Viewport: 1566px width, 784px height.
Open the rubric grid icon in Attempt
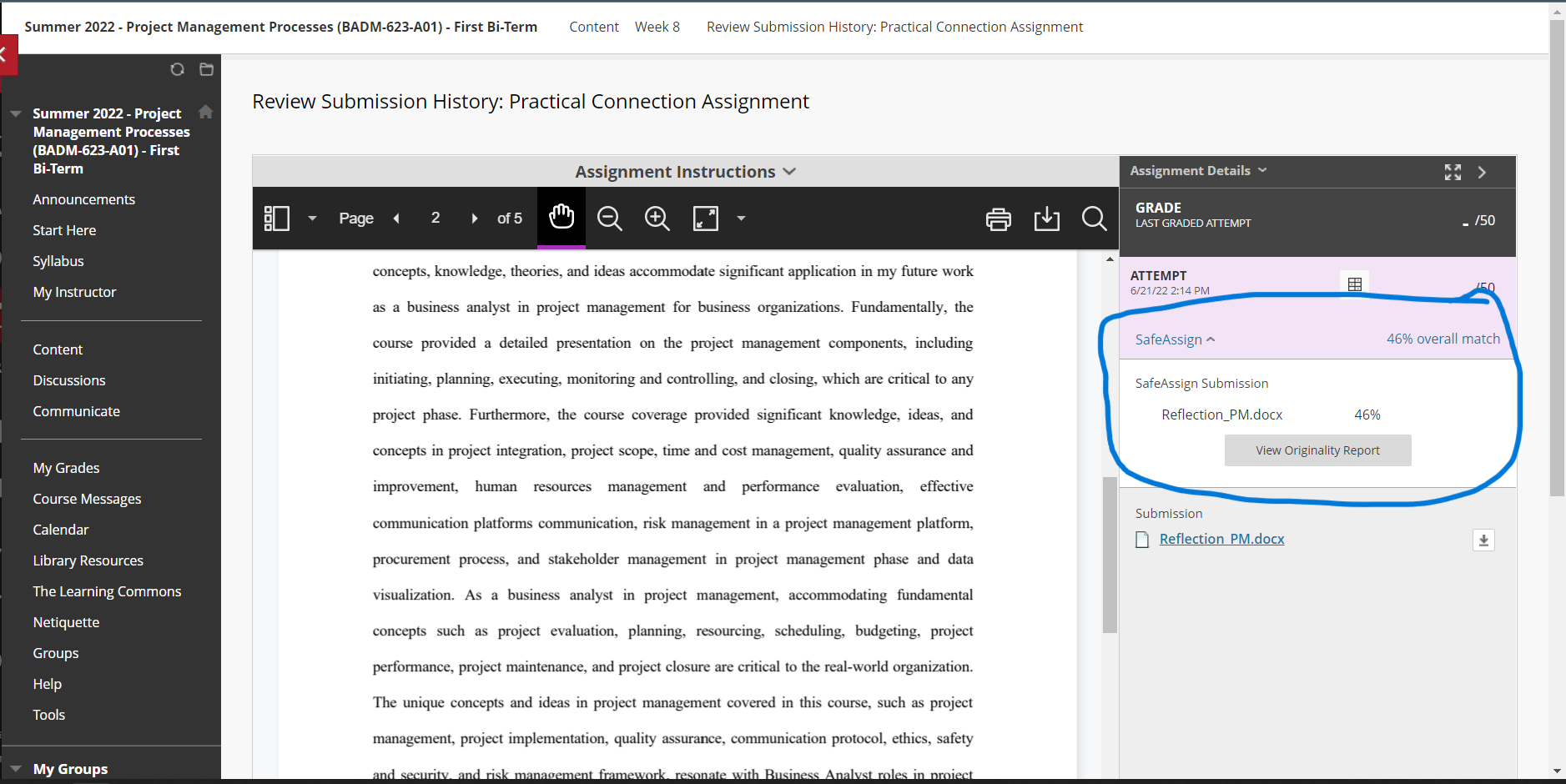click(x=1355, y=284)
